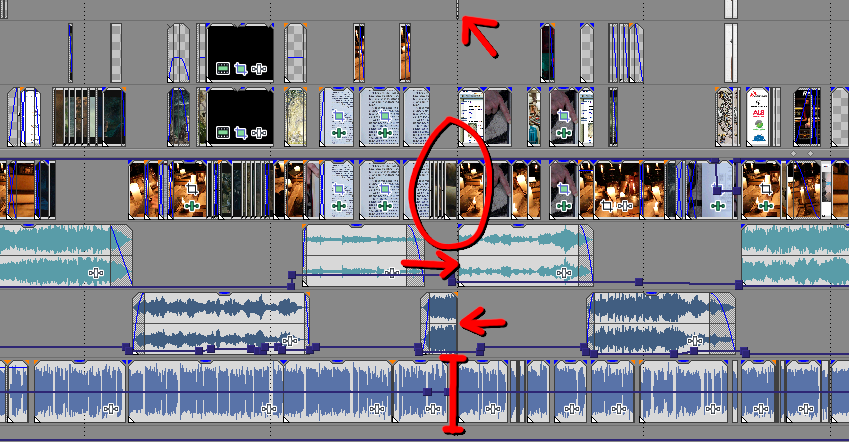
Task: Select the red-logo poster clip on second track
Action: (757, 117)
